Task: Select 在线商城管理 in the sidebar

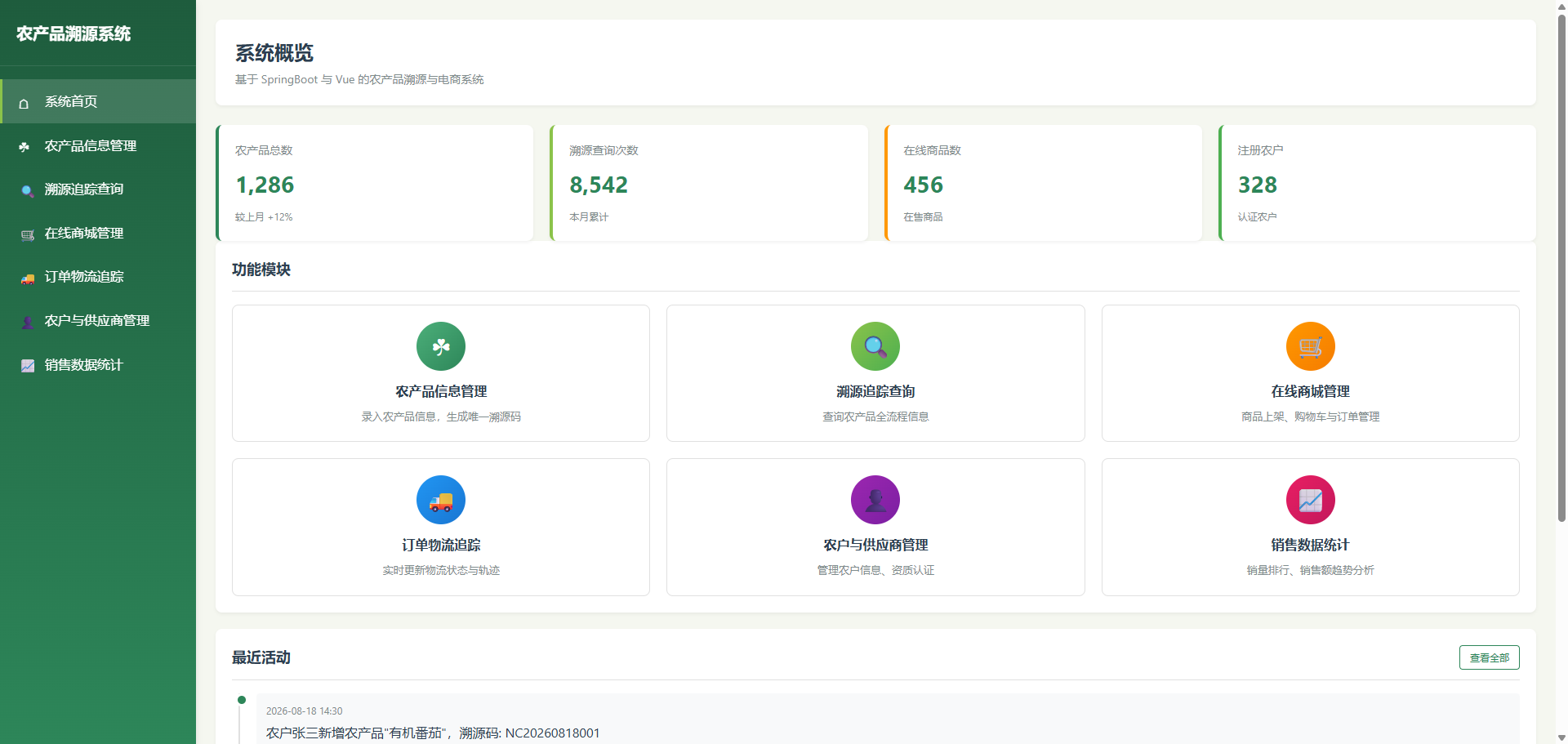Action: point(98,233)
